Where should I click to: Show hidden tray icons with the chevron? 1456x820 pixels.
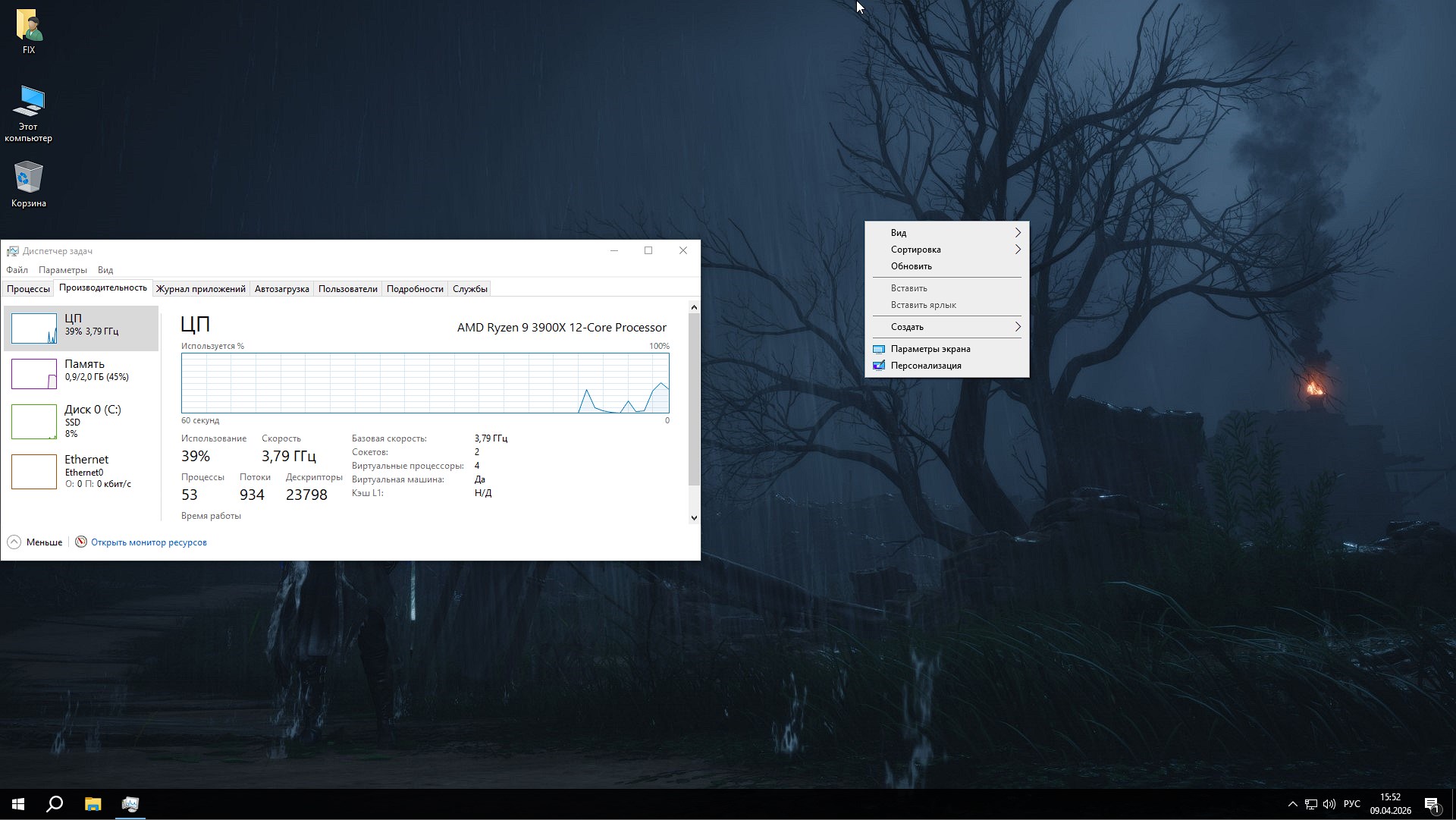click(x=1291, y=804)
